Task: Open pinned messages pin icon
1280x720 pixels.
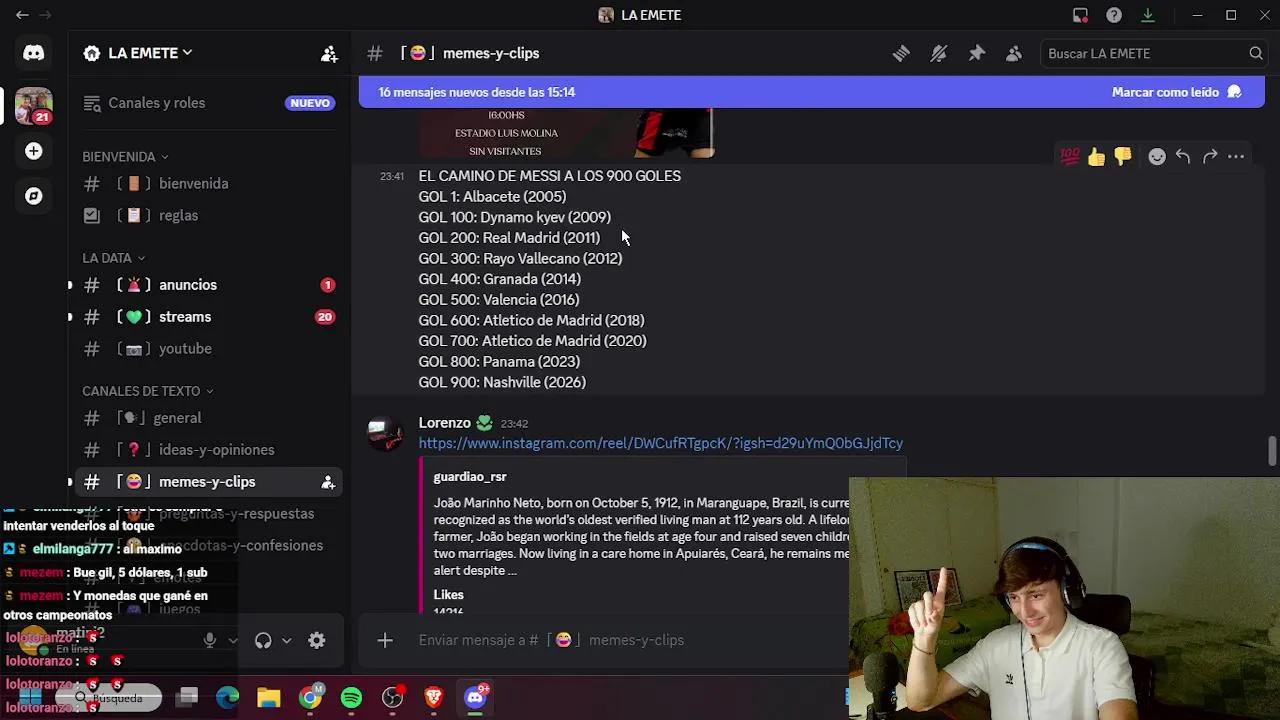Action: pos(976,54)
